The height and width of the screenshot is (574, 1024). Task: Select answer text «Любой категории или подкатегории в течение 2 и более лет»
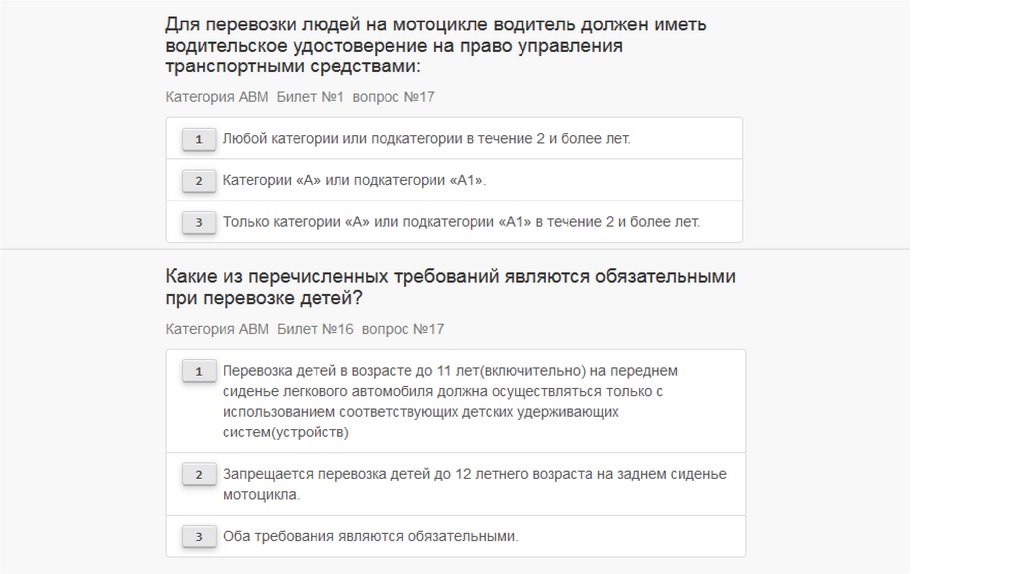pyautogui.click(x=426, y=139)
